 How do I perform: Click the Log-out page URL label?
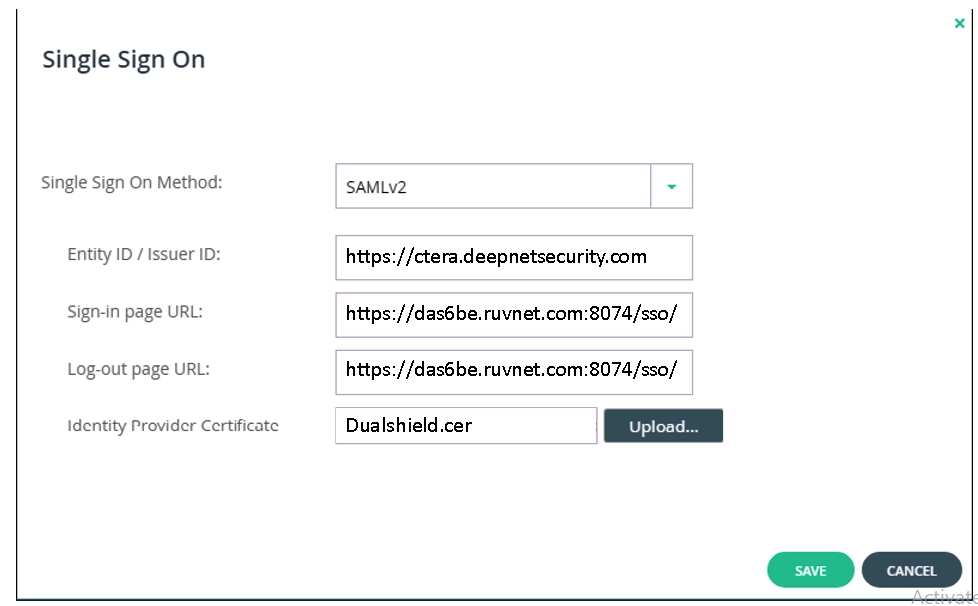138,368
